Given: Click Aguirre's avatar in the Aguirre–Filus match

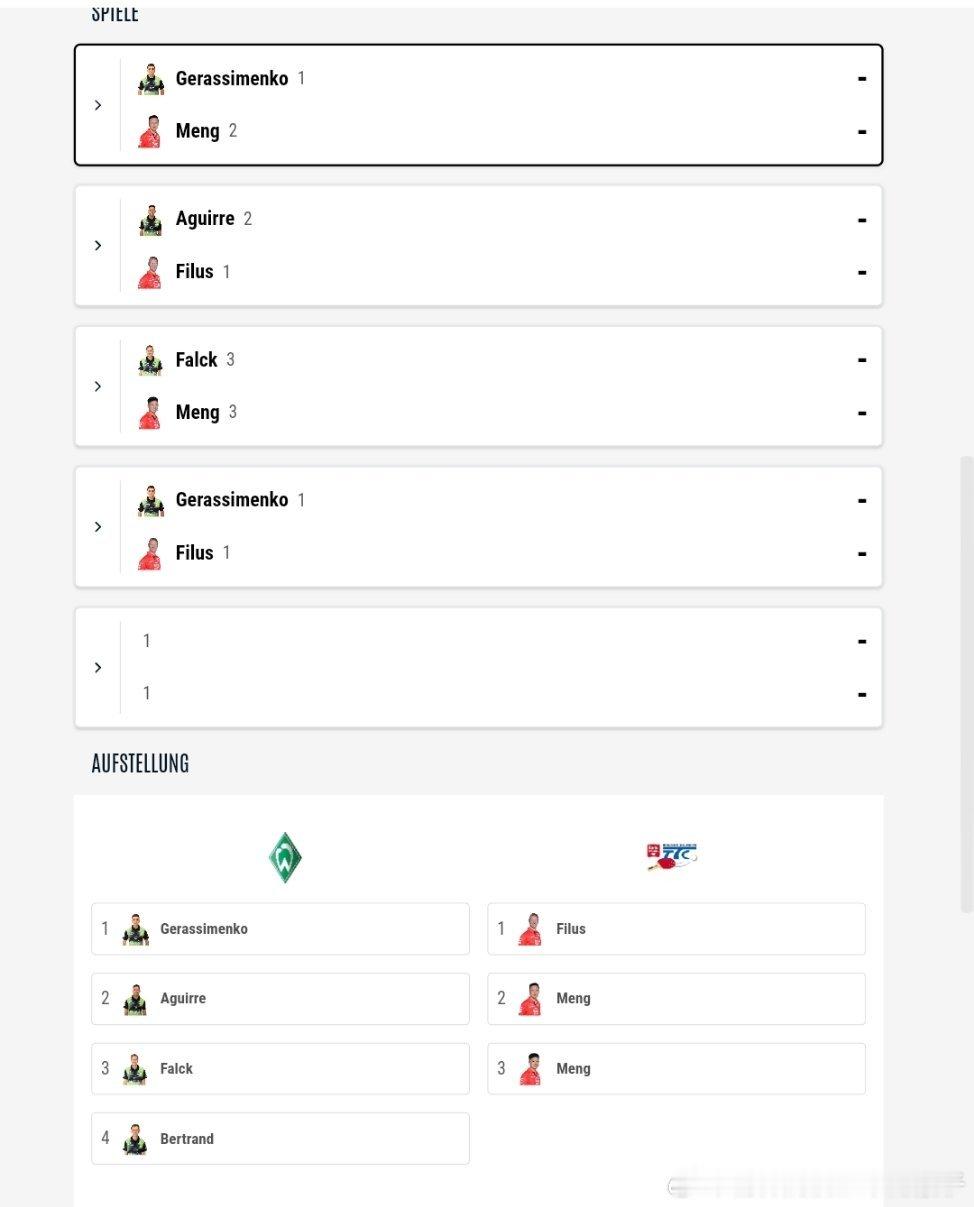Looking at the screenshot, I should click(150, 220).
